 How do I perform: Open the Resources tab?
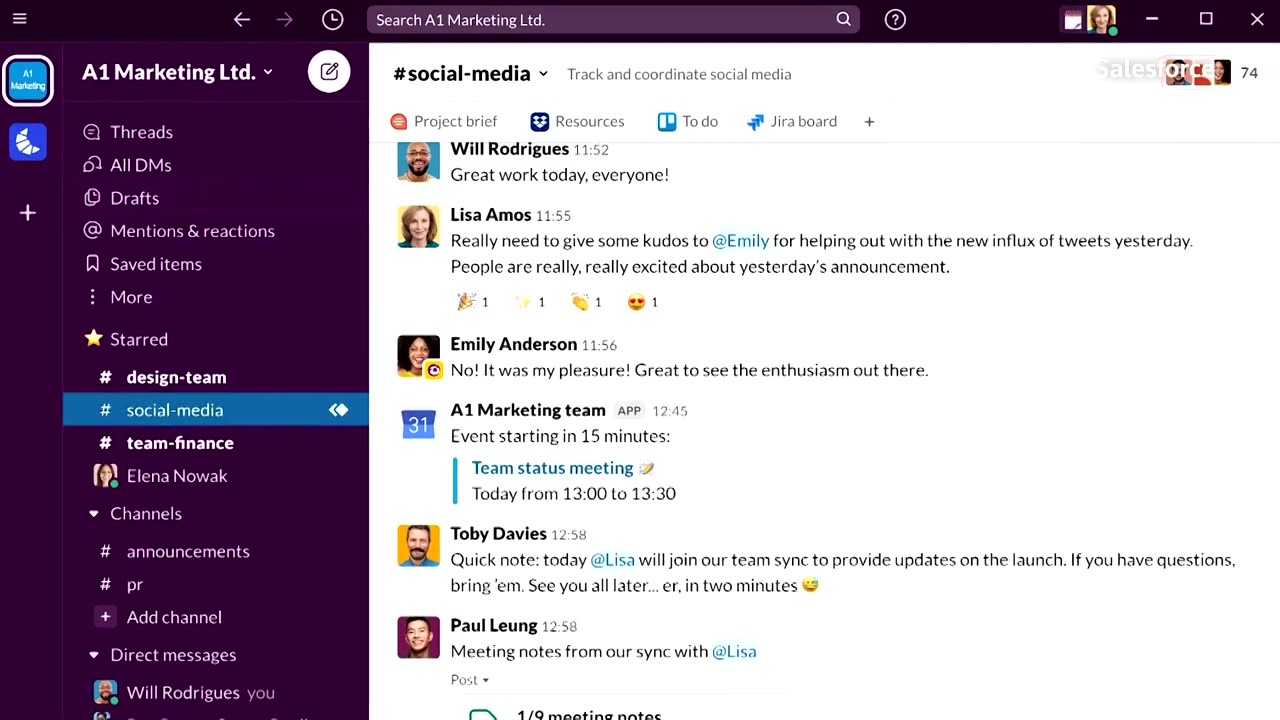[577, 121]
